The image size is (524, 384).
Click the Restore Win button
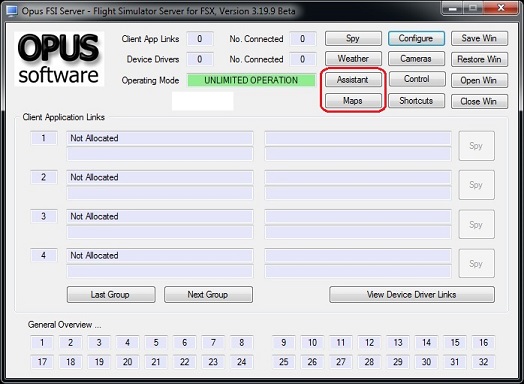pos(479,59)
